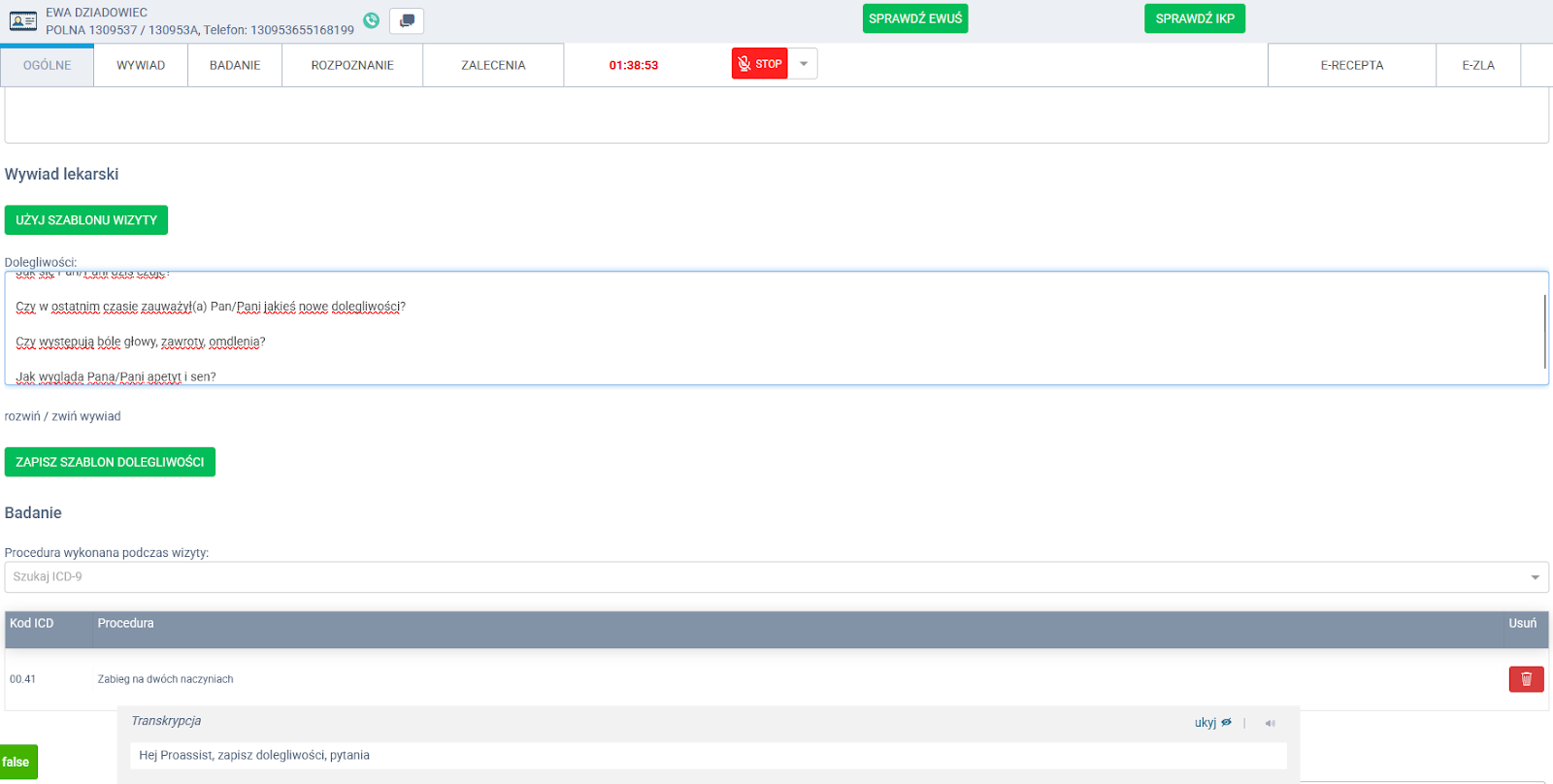
Task: Open the ROZPOZNANIE tab
Action: pos(352,65)
